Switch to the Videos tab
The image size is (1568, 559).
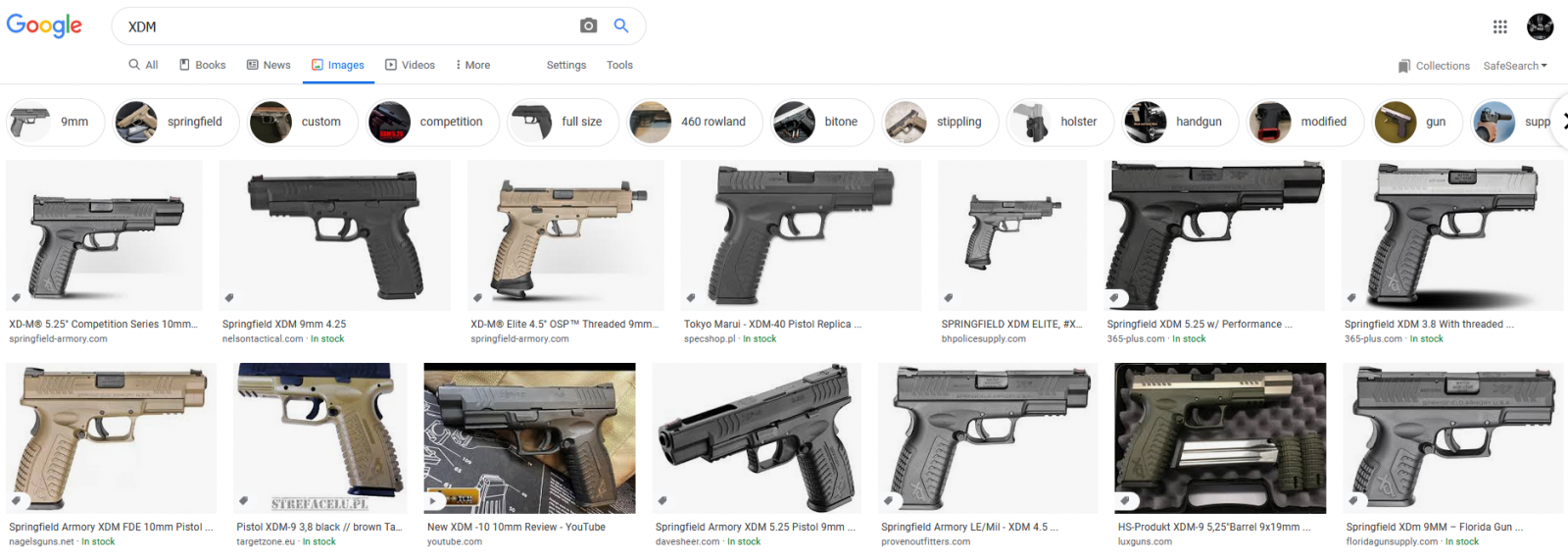pyautogui.click(x=410, y=65)
